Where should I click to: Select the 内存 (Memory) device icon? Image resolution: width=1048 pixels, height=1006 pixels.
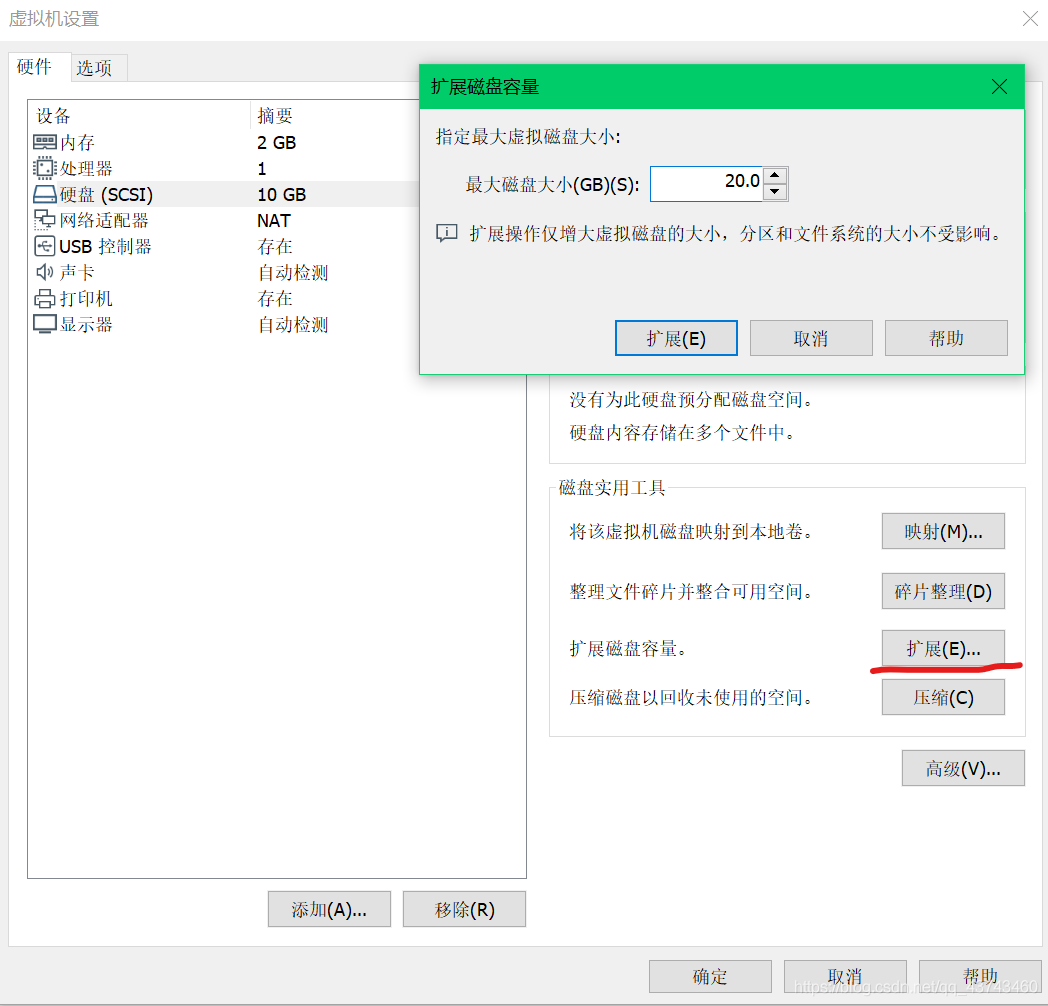tap(44, 142)
